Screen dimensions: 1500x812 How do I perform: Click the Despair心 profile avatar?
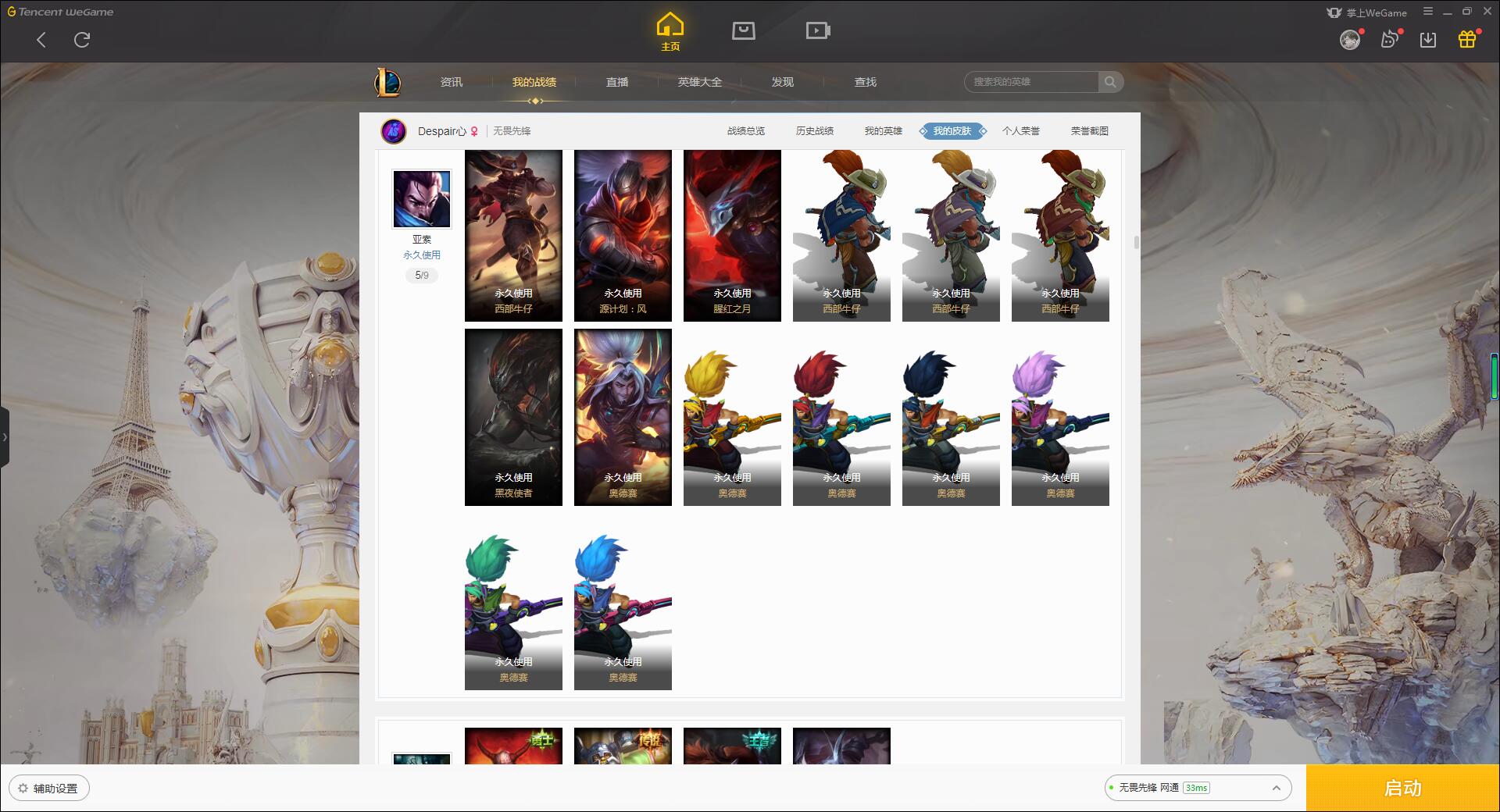[x=394, y=131]
